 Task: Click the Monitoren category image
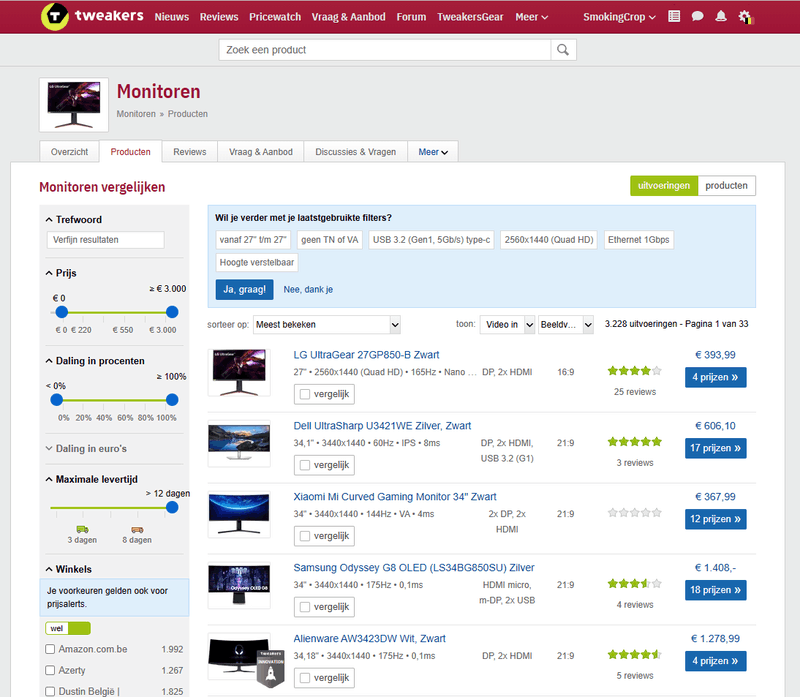(x=74, y=105)
